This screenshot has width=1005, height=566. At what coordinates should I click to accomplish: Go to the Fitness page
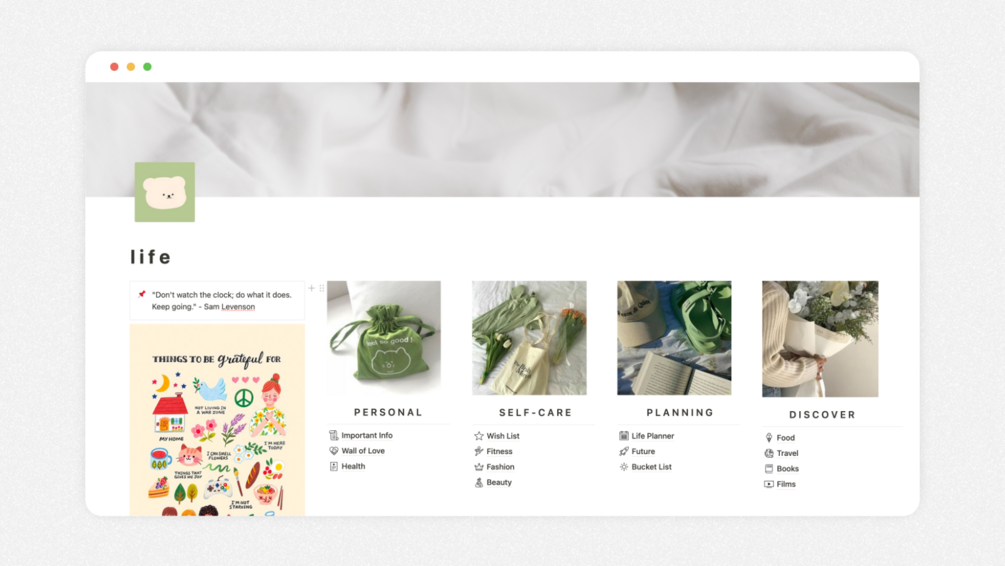[x=499, y=451]
